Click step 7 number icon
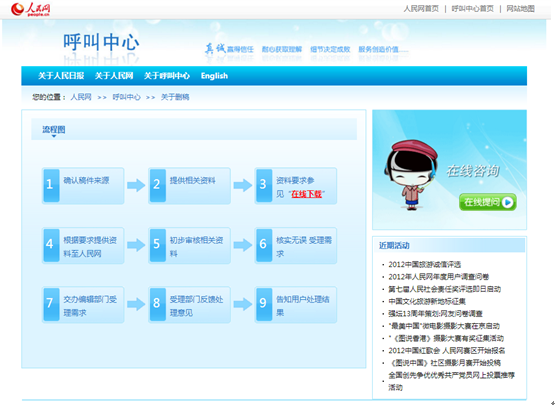 pyautogui.click(x=51, y=304)
